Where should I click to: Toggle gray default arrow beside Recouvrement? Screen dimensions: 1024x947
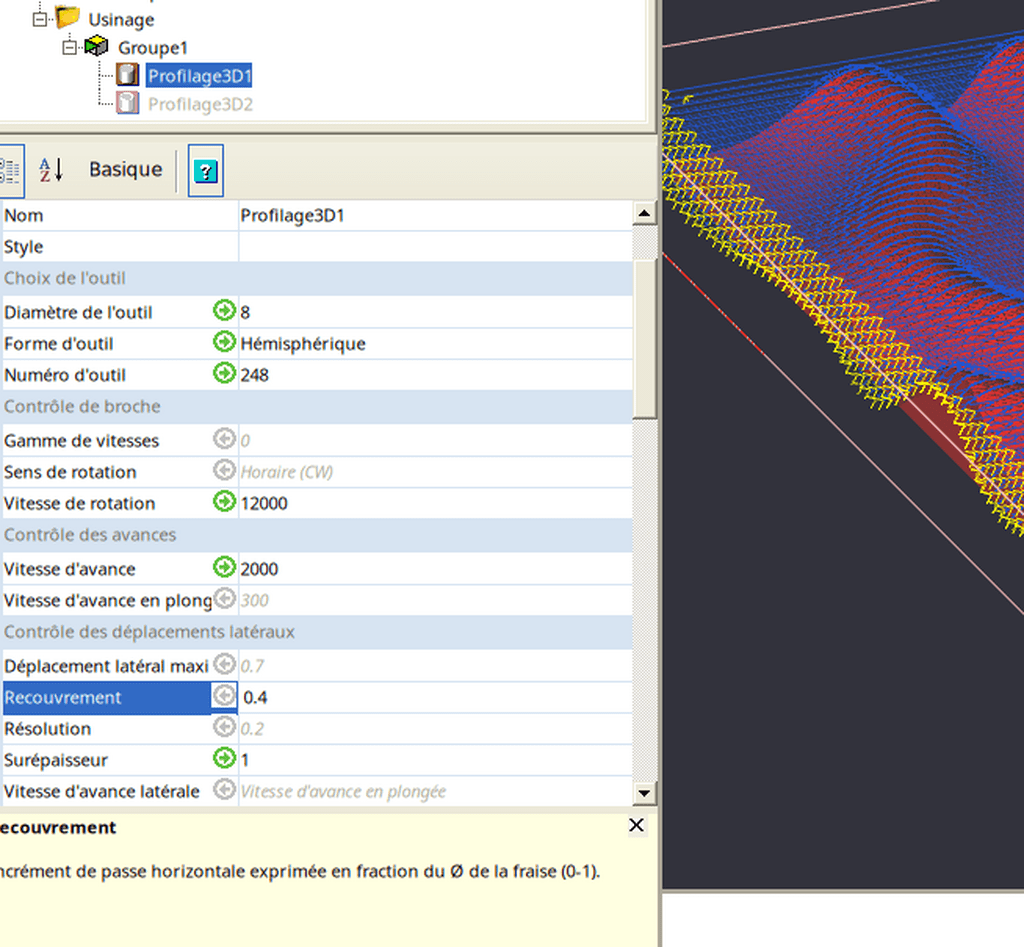tap(224, 696)
